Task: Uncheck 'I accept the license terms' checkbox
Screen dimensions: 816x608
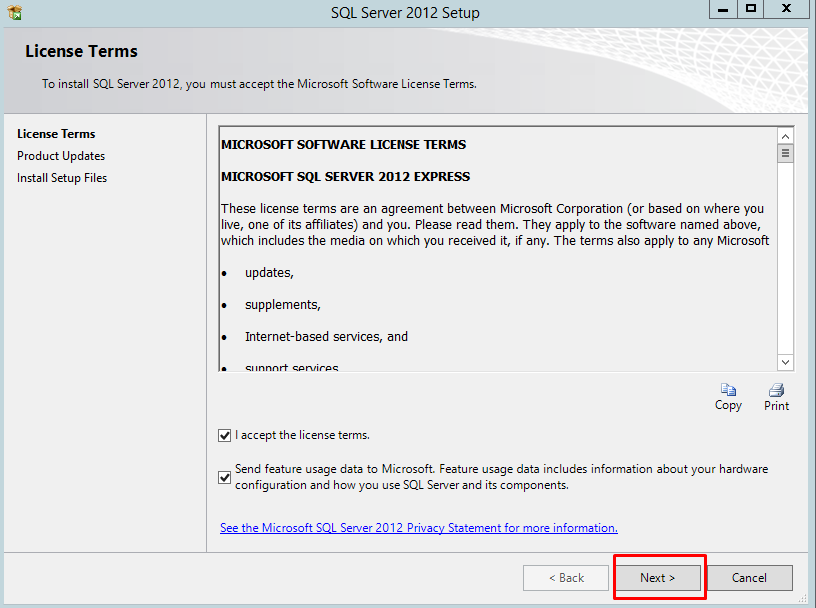Action: (x=224, y=435)
